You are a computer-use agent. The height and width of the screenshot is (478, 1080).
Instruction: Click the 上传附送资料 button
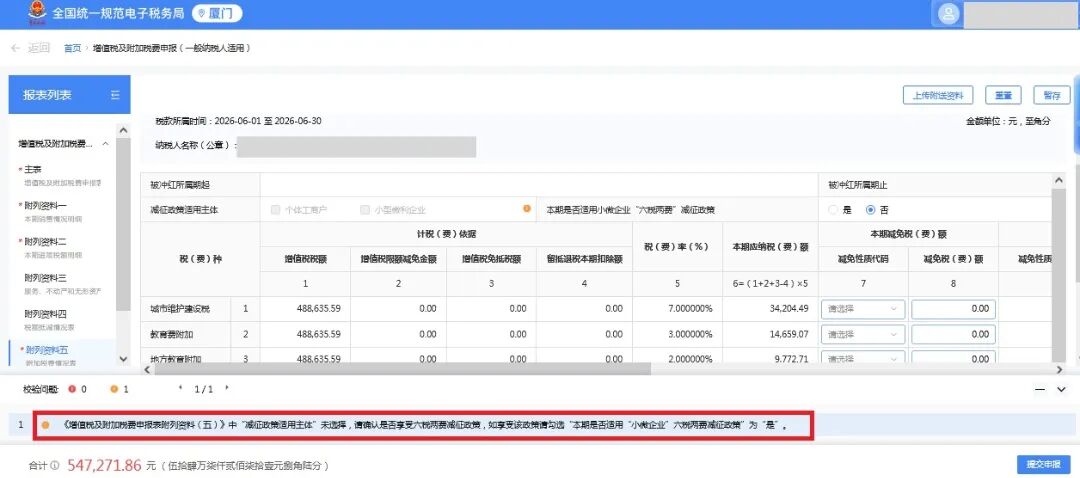(x=937, y=96)
